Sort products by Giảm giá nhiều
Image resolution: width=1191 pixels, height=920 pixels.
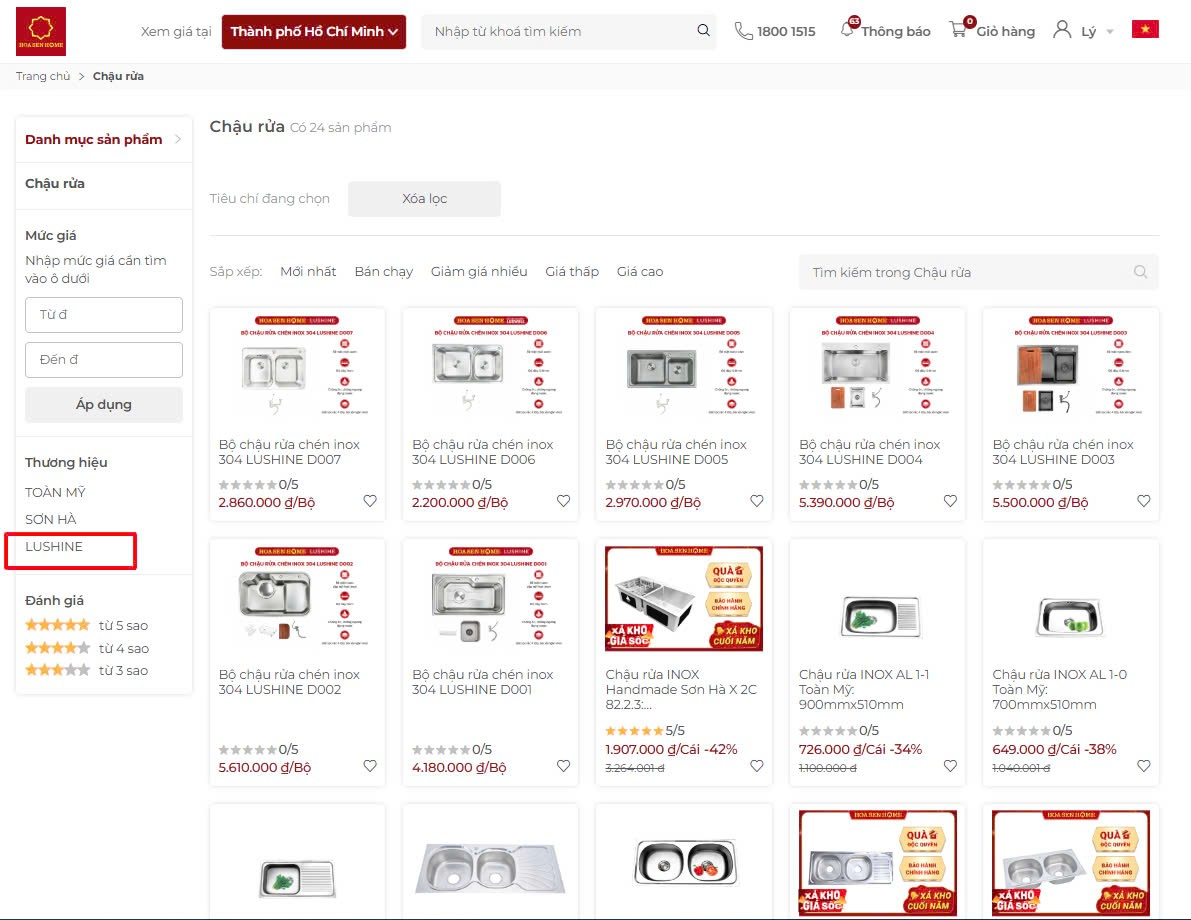tap(479, 272)
